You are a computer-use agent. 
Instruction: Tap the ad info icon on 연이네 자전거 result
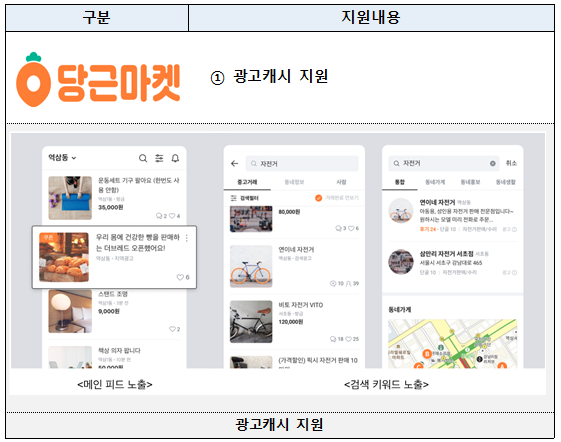tap(514, 229)
